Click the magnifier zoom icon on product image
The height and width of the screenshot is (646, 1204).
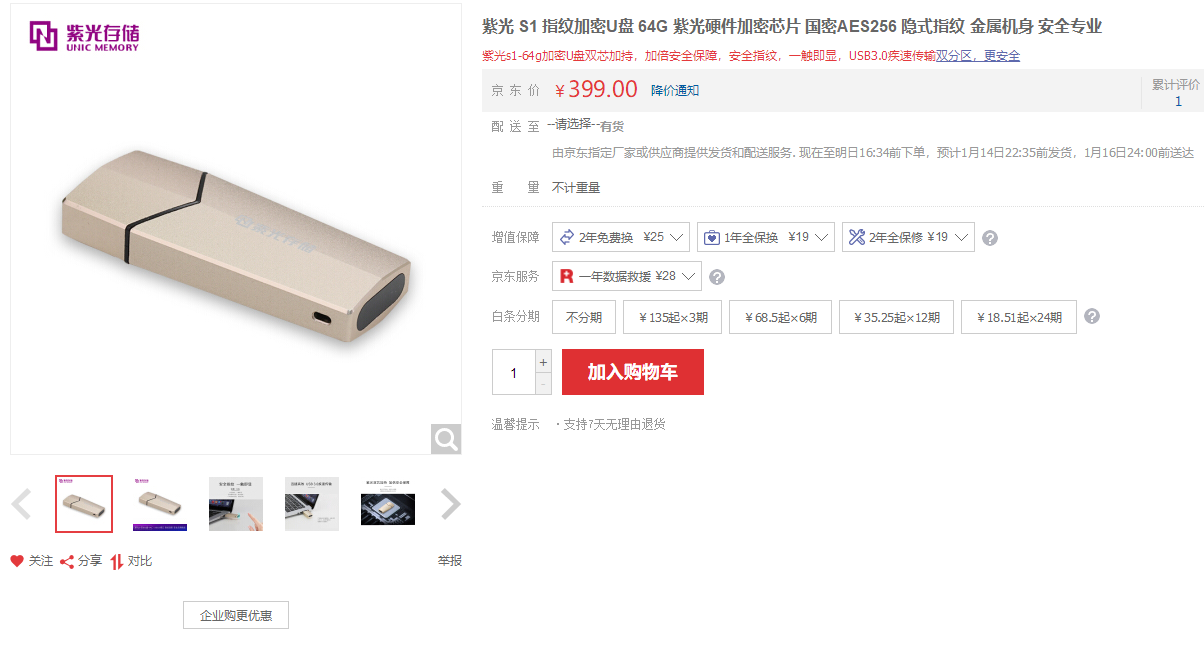pyautogui.click(x=446, y=438)
